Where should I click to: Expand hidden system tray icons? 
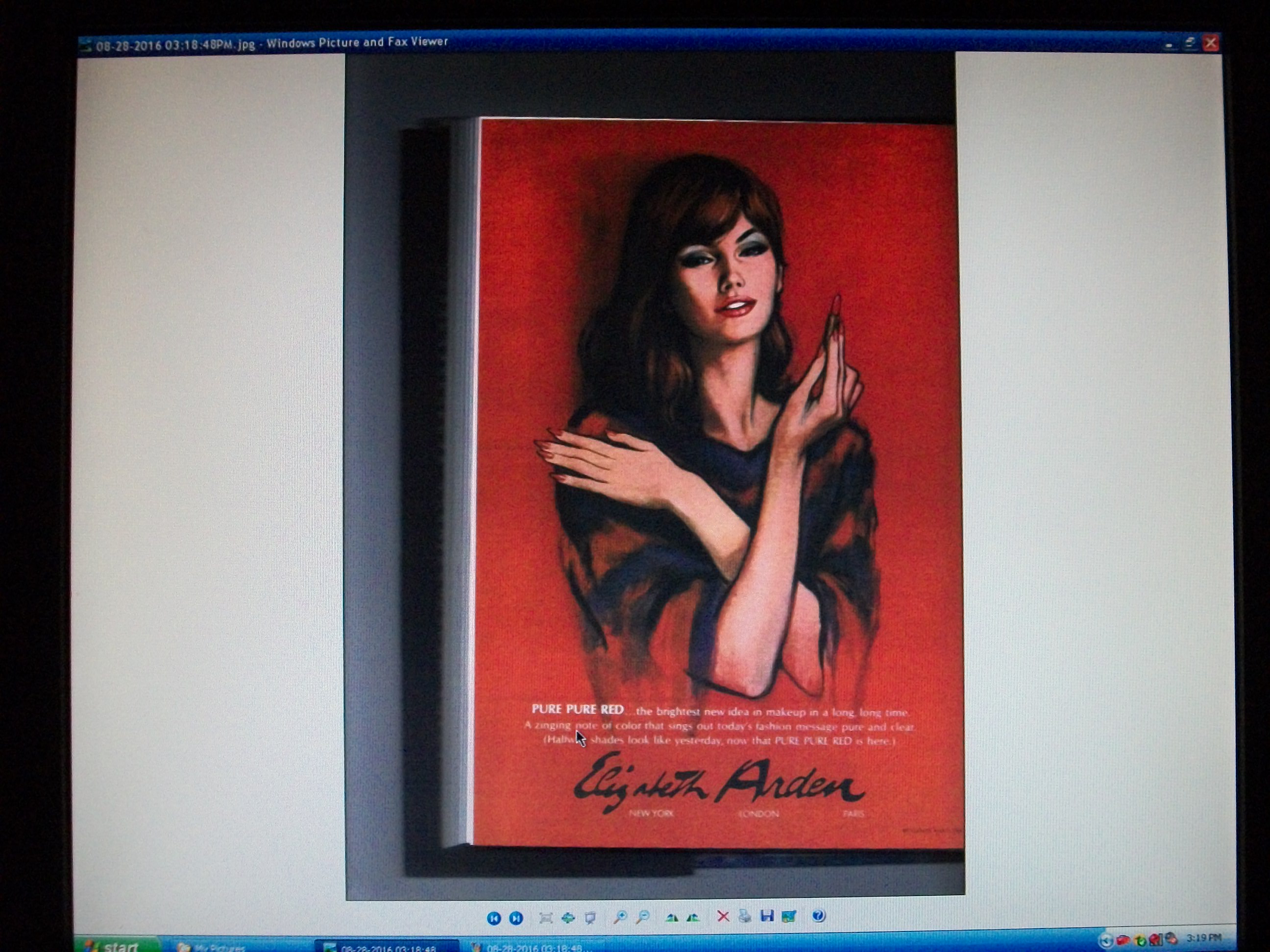click(x=1106, y=941)
